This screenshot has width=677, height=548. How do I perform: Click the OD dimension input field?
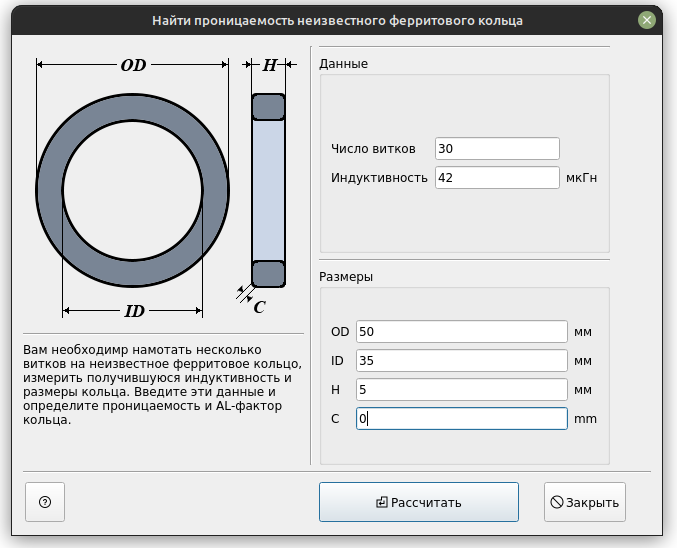coord(462,332)
